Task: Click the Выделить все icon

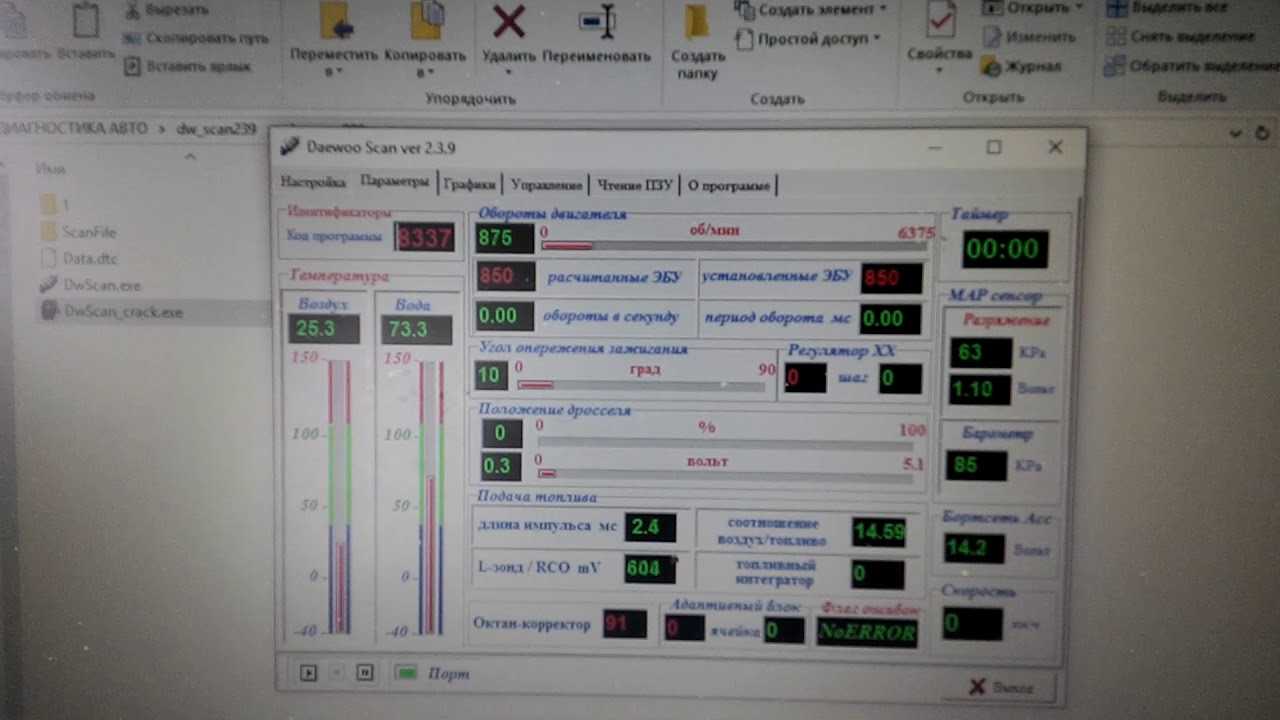Action: 1115,8
